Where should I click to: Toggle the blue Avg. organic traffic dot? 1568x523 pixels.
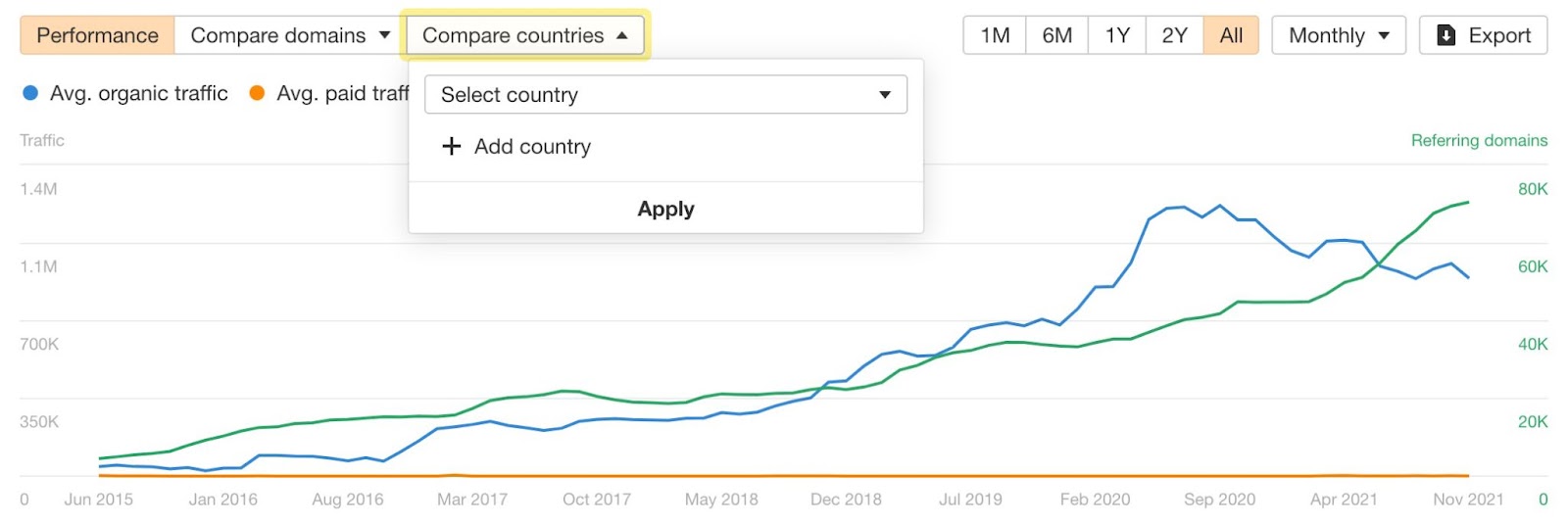[x=30, y=93]
